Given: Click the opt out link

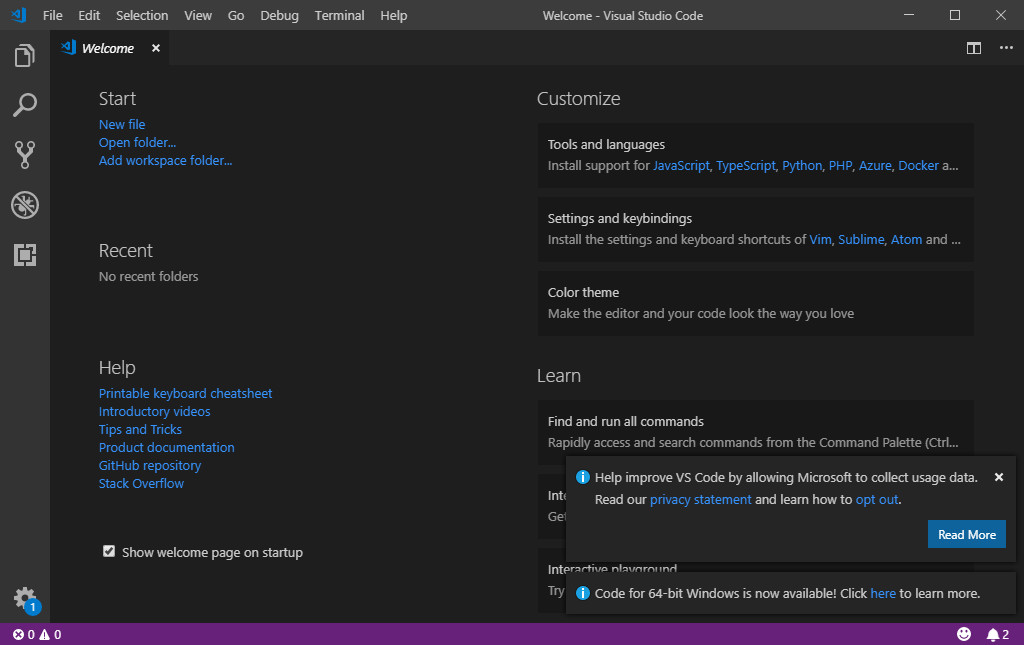Looking at the screenshot, I should coord(877,499).
